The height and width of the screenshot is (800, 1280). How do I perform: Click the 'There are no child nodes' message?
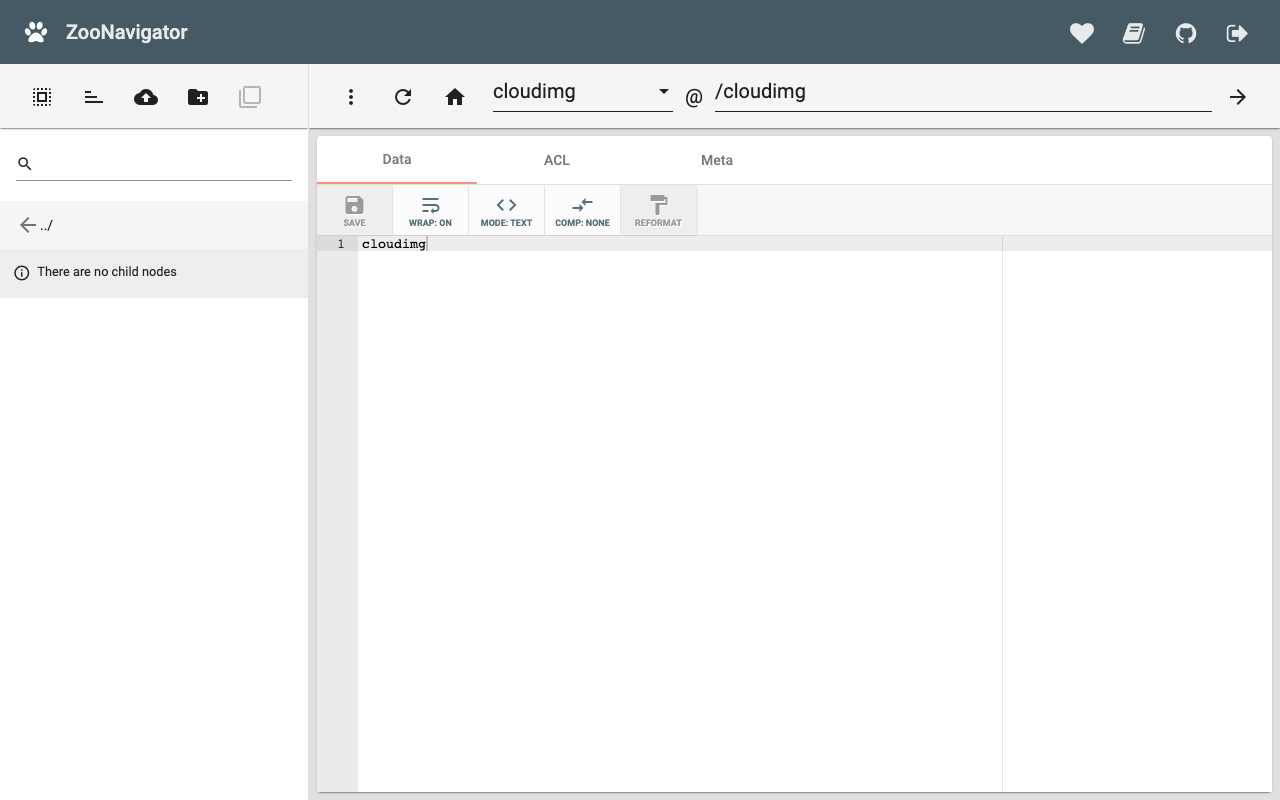point(107,272)
